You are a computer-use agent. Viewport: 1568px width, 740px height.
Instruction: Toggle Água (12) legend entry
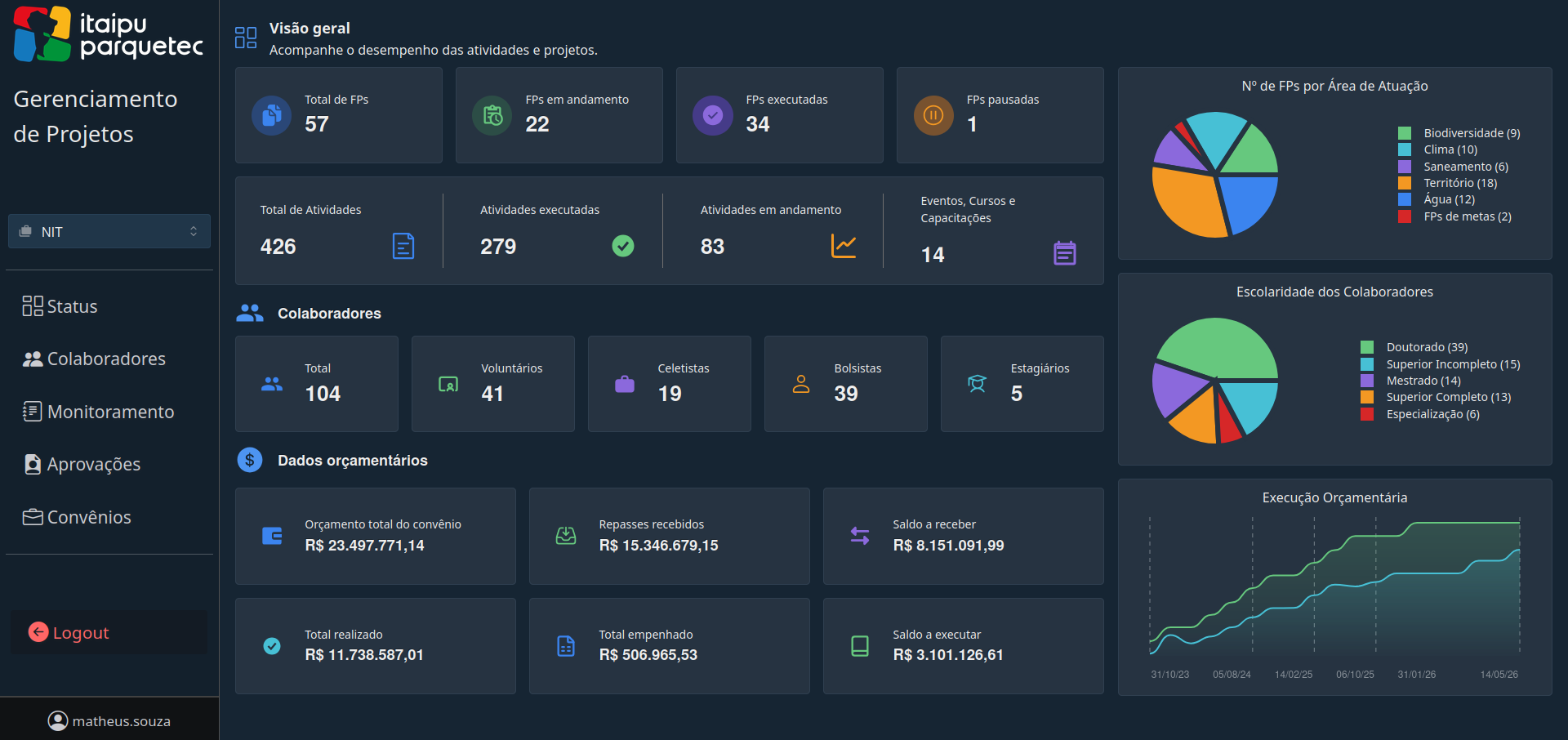pyautogui.click(x=1437, y=199)
